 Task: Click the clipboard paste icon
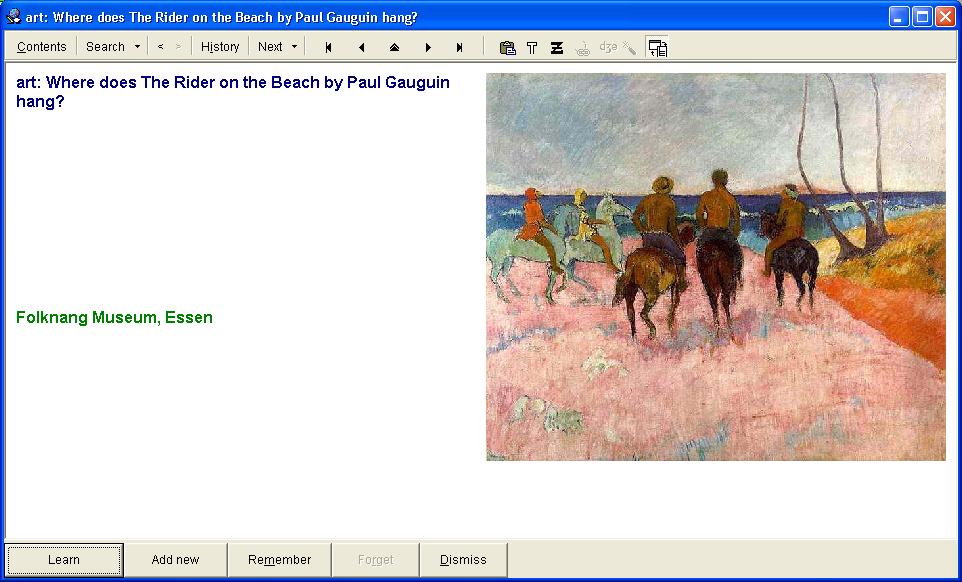508,47
